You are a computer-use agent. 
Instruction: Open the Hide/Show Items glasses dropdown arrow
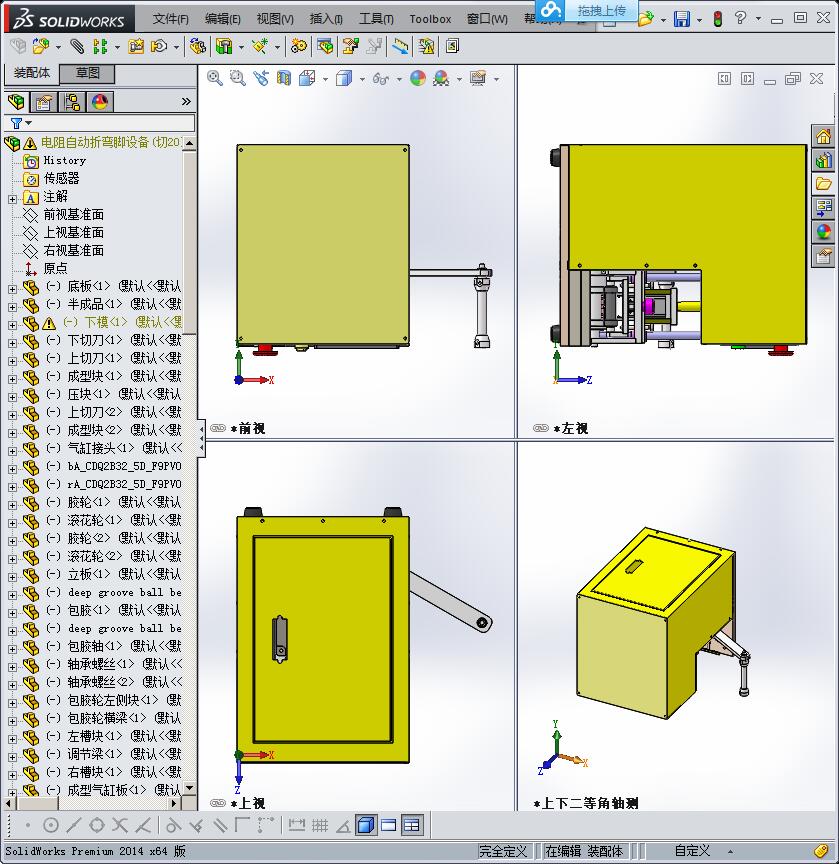tap(399, 79)
